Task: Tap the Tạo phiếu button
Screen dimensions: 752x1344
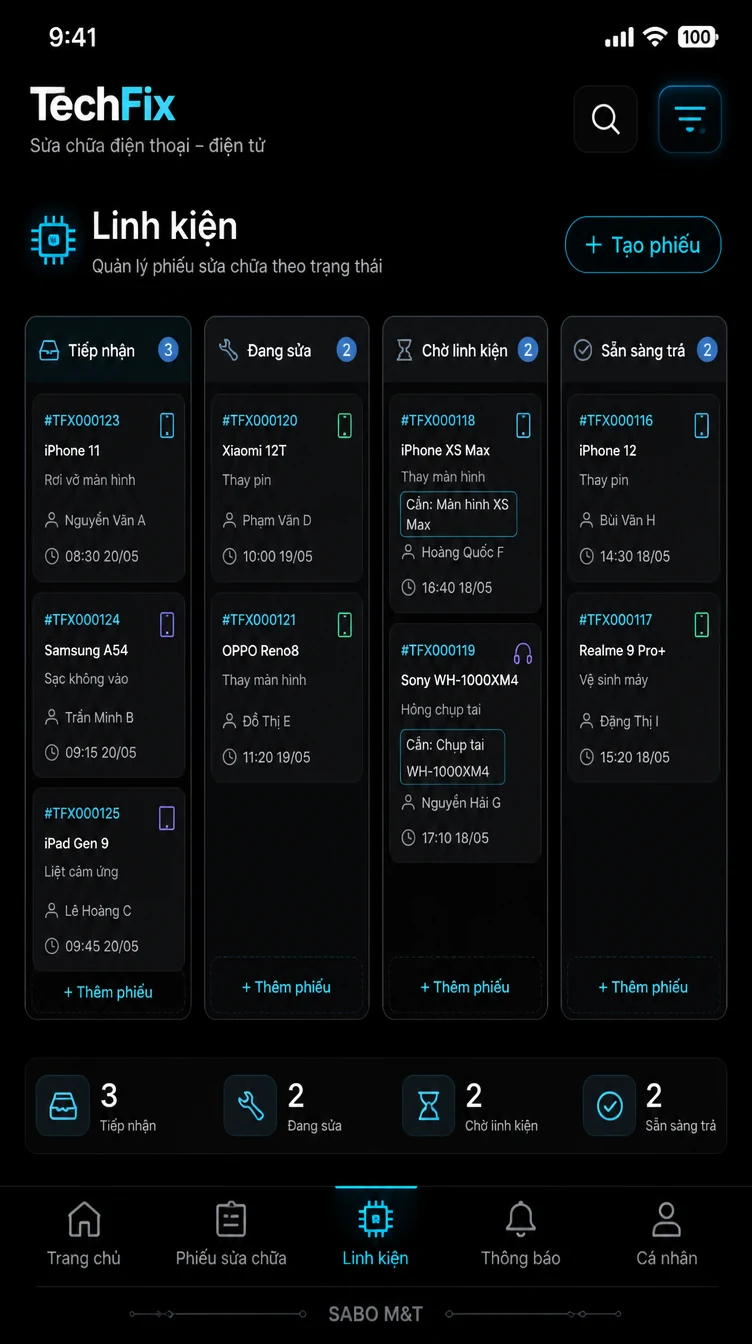Action: (643, 245)
